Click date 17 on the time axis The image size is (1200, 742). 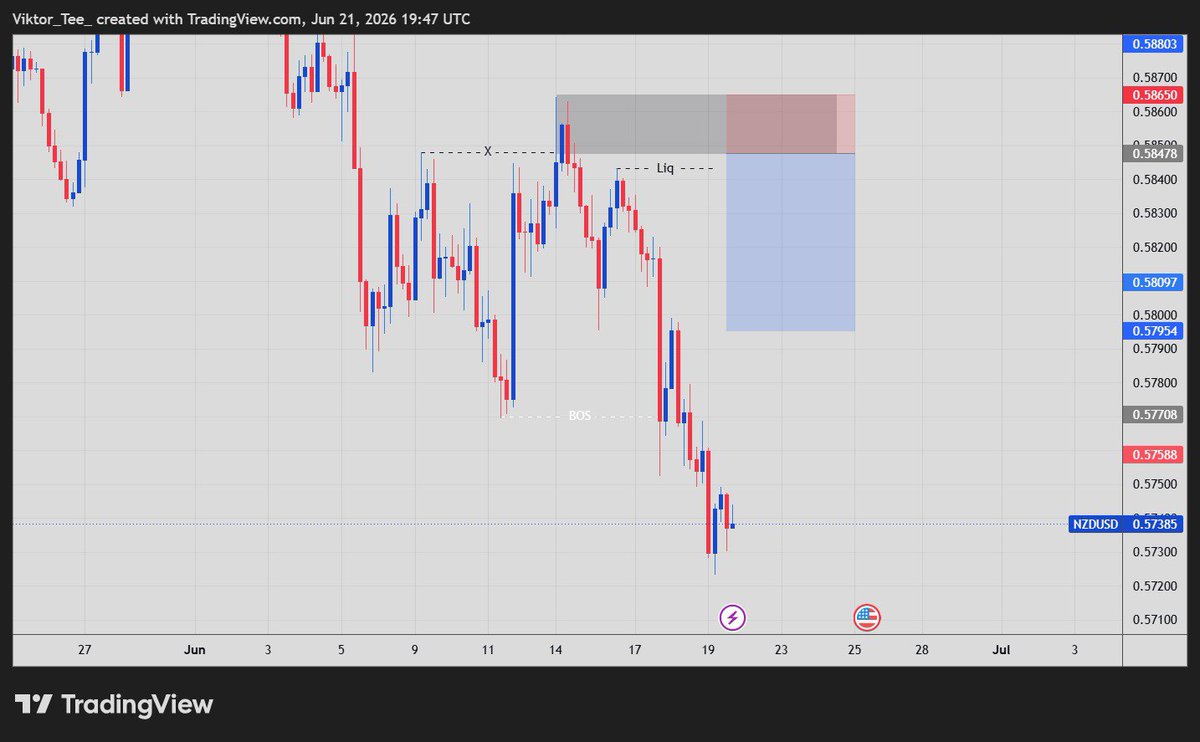(x=634, y=650)
